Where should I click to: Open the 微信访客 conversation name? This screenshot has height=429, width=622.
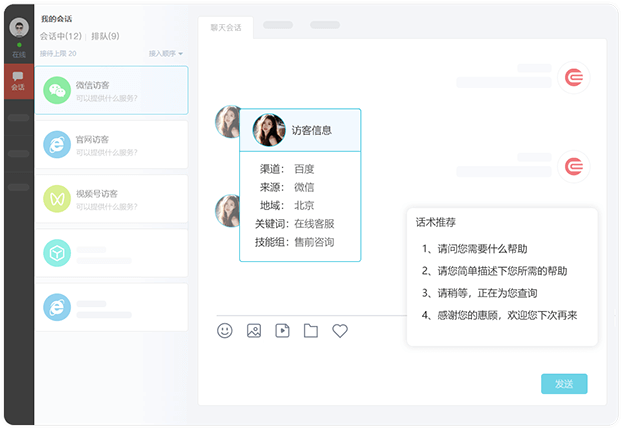pyautogui.click(x=92, y=85)
